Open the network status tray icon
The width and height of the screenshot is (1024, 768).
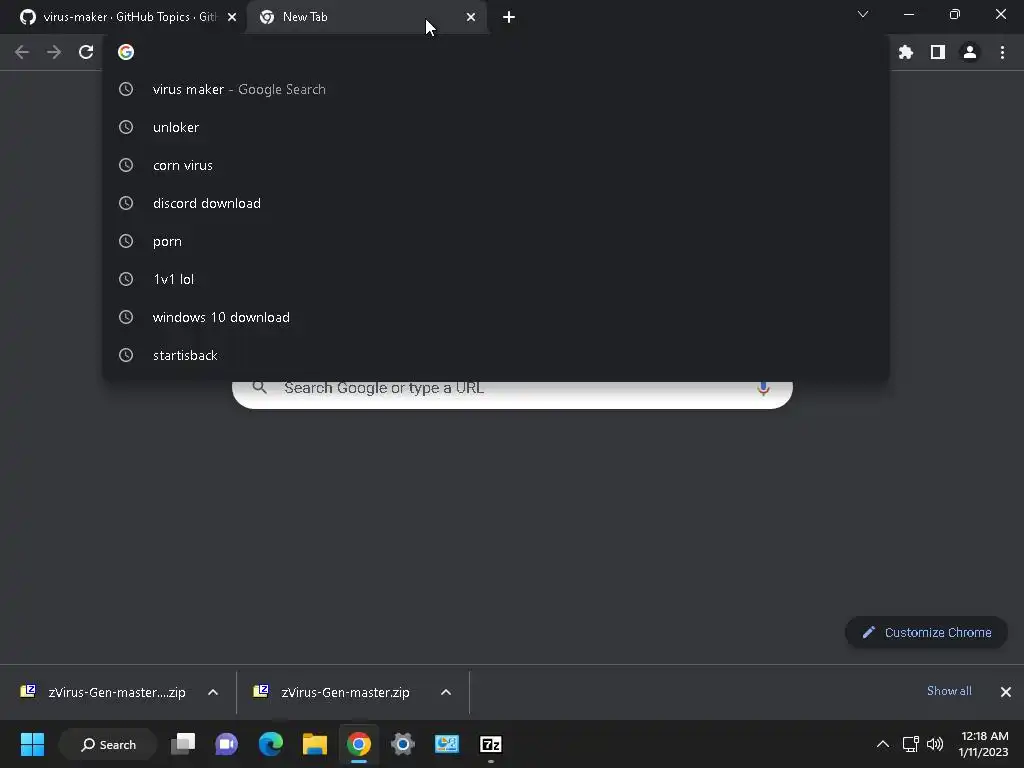[x=910, y=744]
